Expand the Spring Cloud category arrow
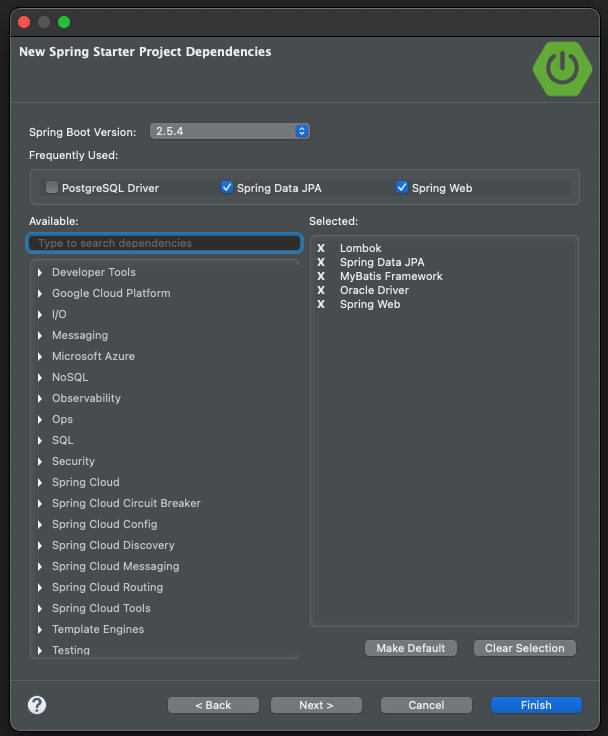 click(40, 483)
